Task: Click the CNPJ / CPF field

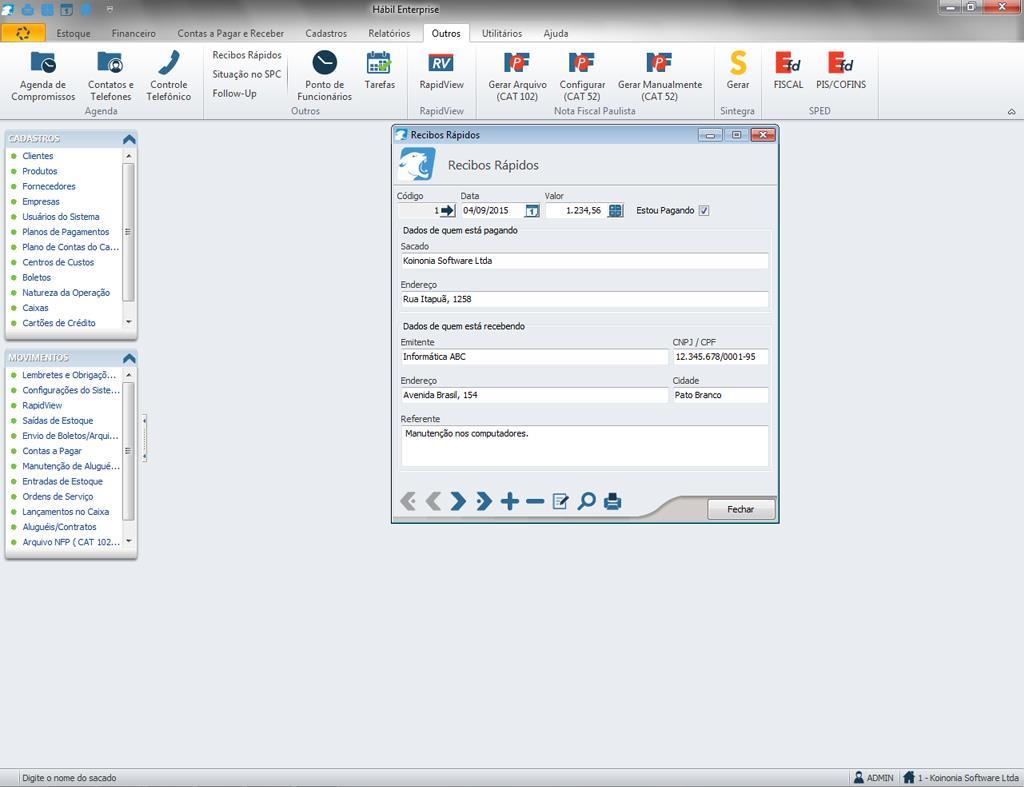Action: point(720,357)
